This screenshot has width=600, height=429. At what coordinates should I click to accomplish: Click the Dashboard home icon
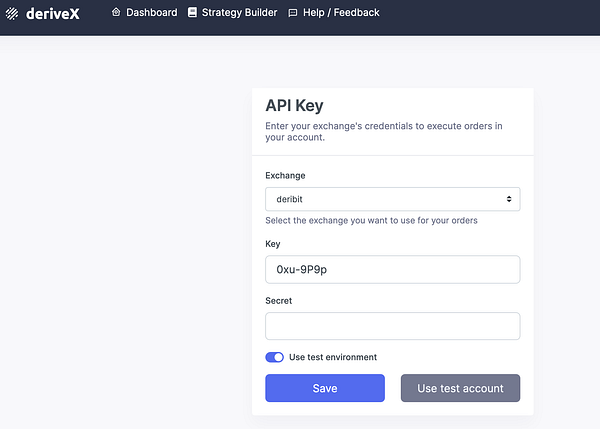[116, 13]
